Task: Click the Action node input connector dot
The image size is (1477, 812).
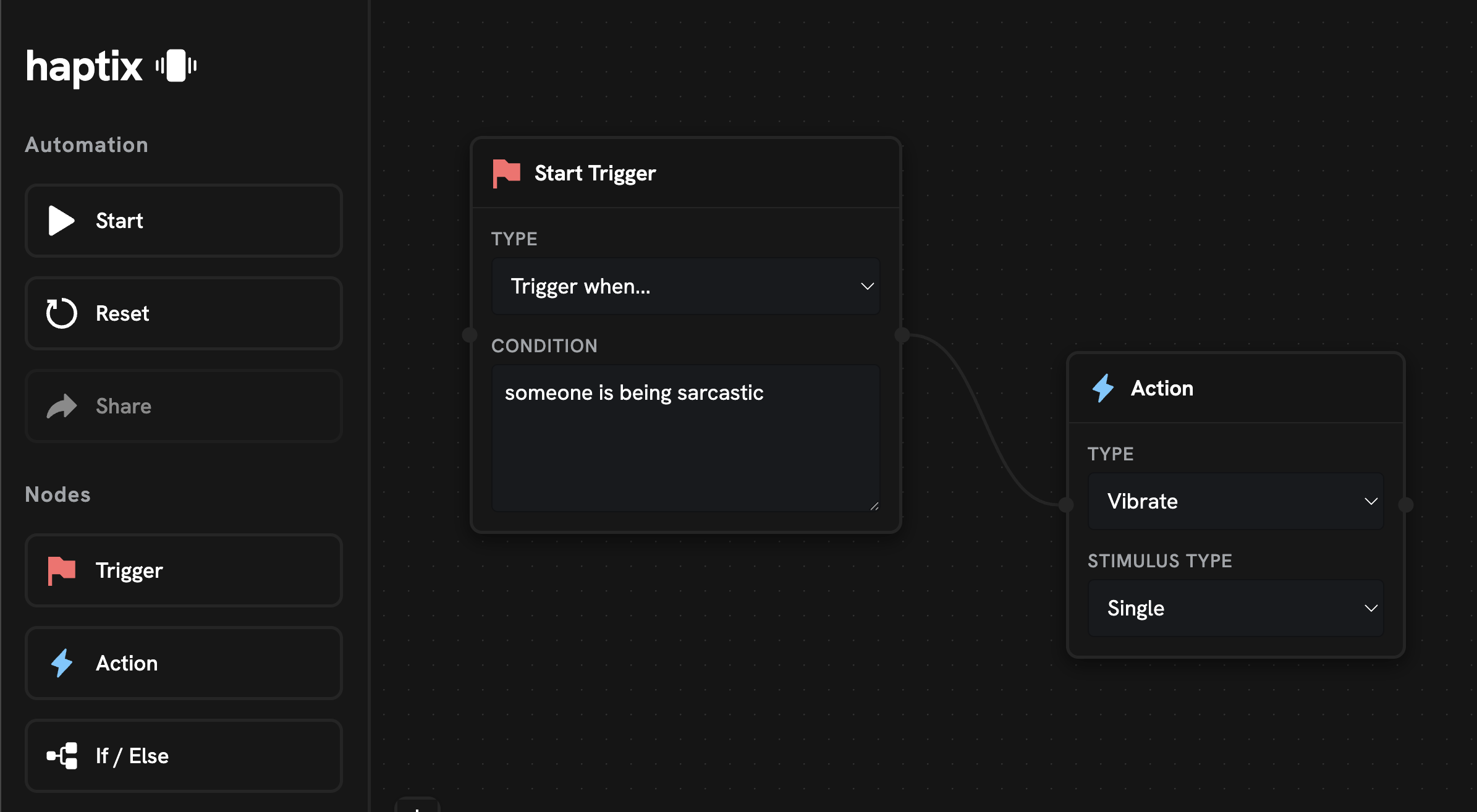Action: pyautogui.click(x=1066, y=505)
